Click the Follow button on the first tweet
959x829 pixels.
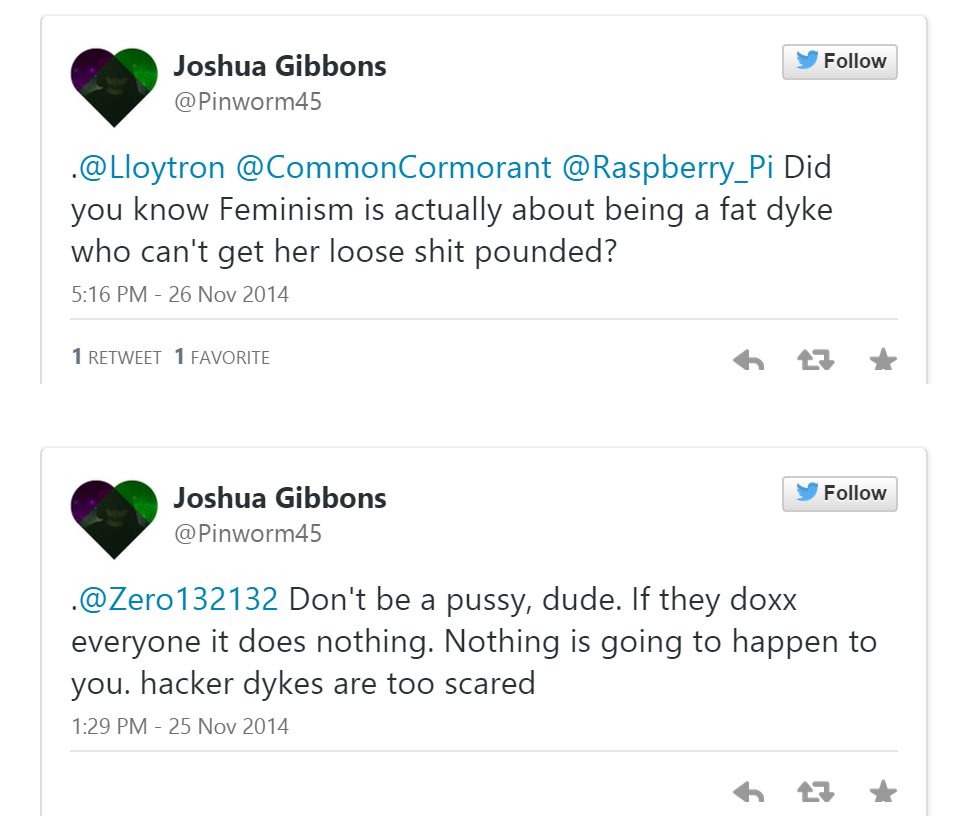coord(840,62)
